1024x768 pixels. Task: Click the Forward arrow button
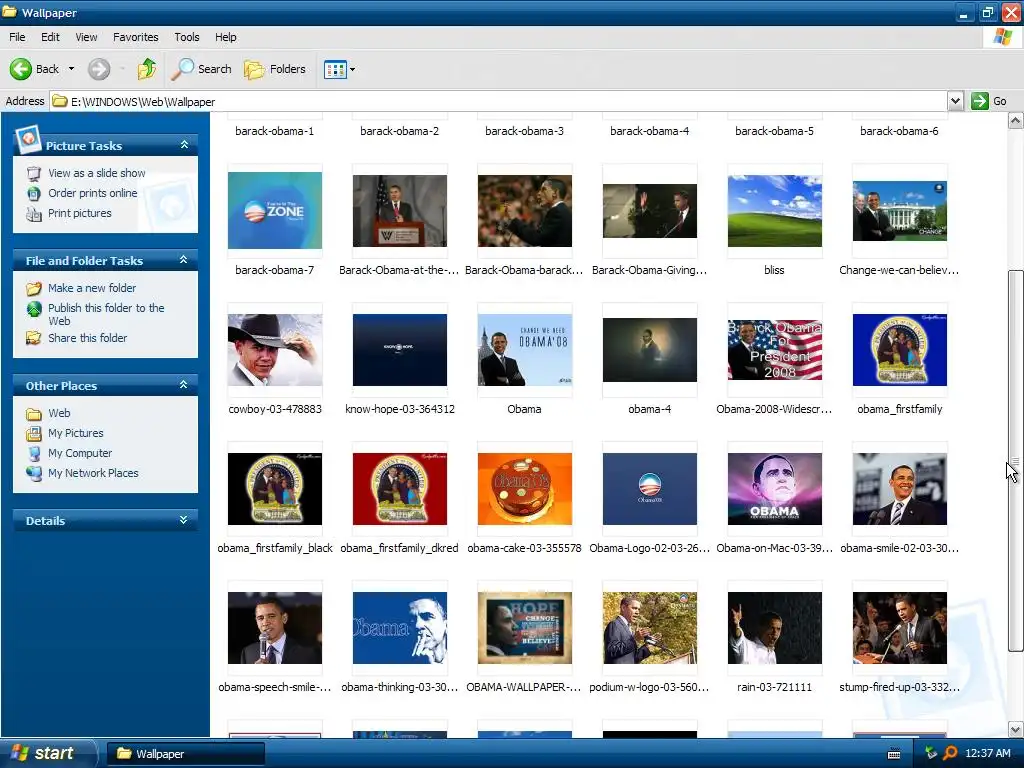[x=99, y=69]
